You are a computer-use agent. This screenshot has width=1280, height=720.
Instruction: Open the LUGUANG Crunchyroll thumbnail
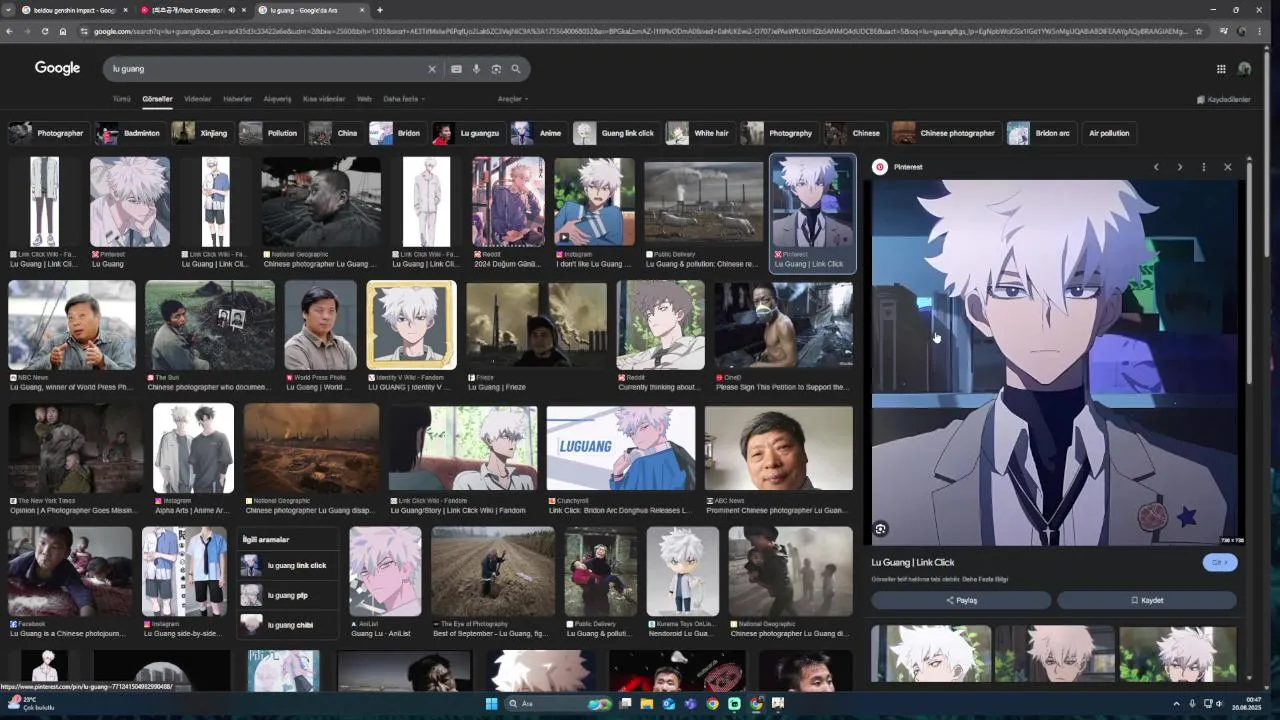point(620,449)
